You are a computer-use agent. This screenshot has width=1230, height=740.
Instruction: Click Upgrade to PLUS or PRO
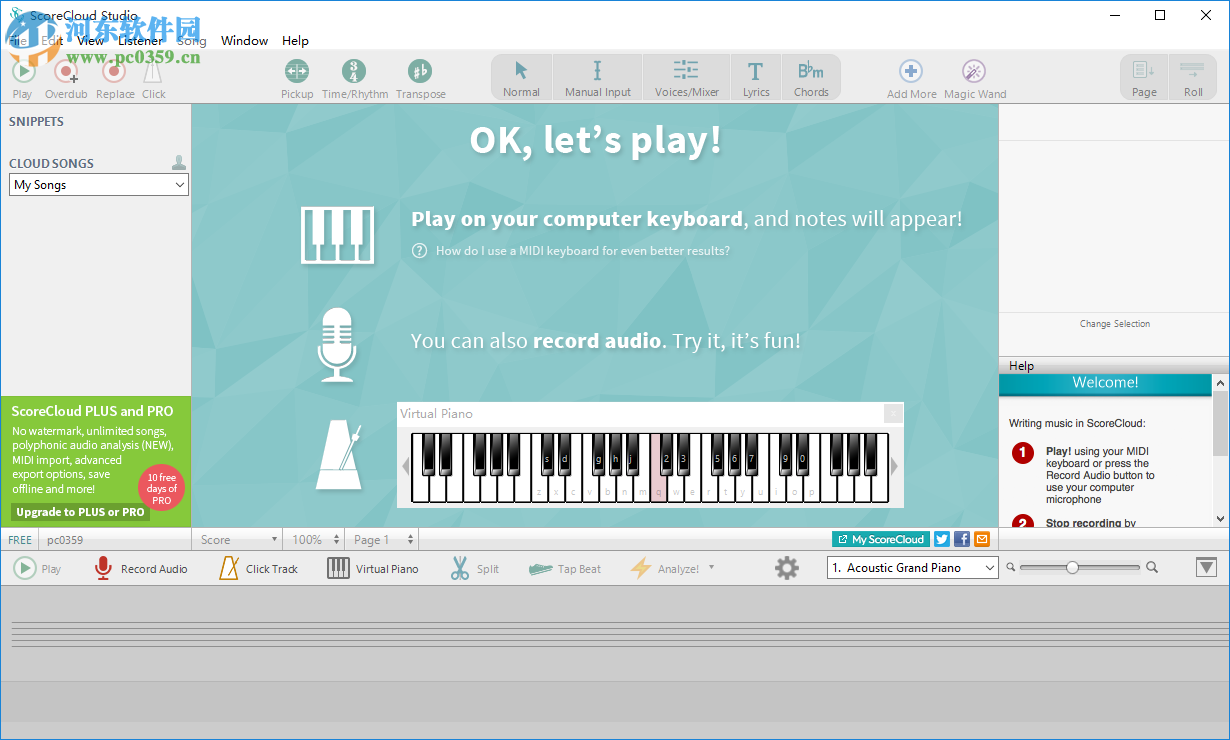tap(79, 511)
